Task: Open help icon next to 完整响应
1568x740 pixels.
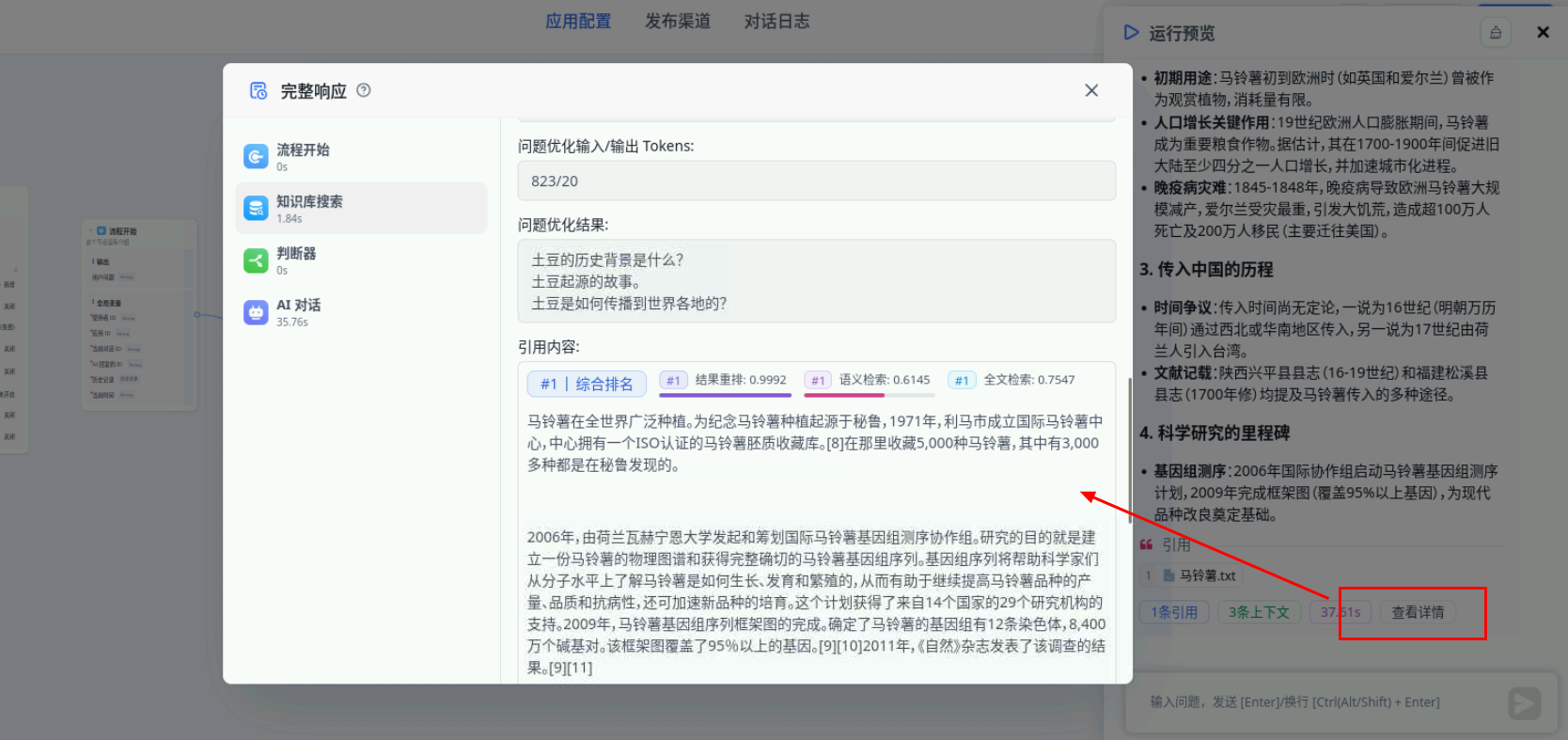Action: pyautogui.click(x=364, y=90)
